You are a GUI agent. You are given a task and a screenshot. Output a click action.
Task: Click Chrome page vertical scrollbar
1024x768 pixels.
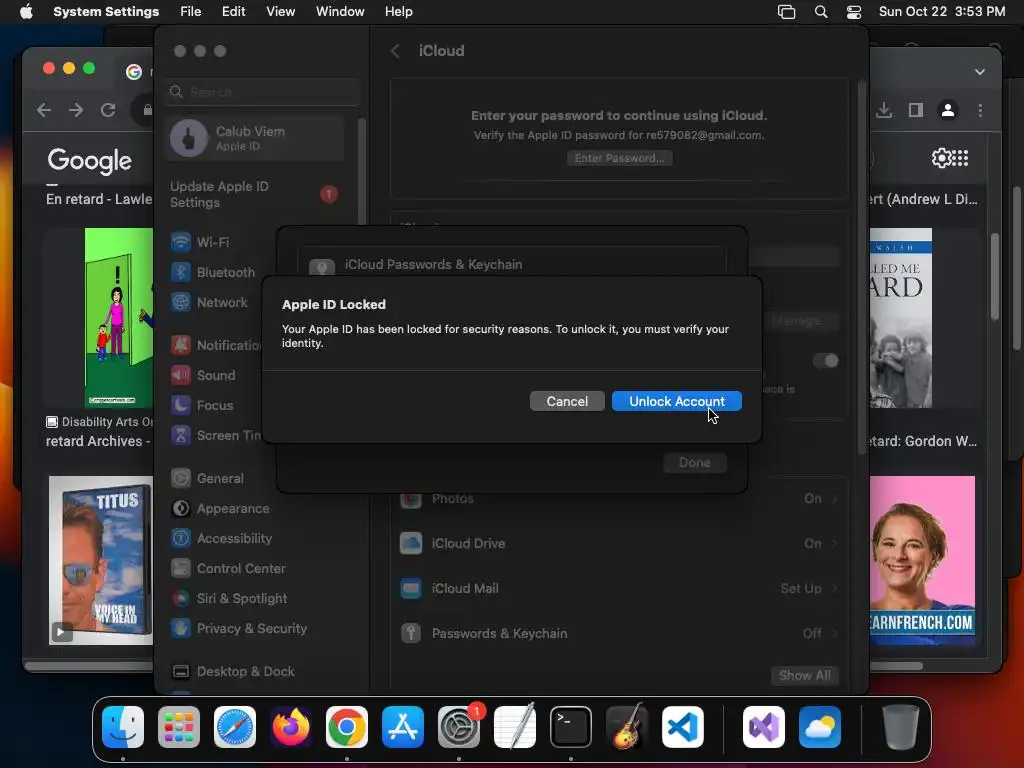995,277
